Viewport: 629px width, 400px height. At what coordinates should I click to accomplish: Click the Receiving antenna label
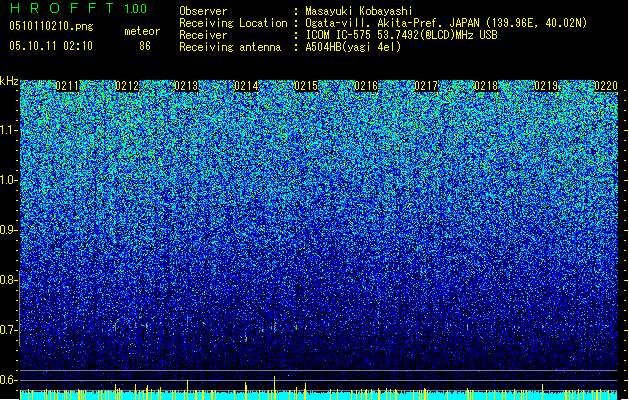pyautogui.click(x=230, y=47)
